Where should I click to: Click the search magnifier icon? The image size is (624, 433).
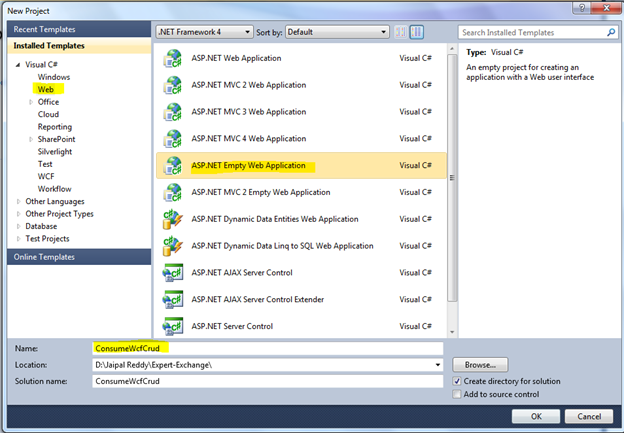coord(611,32)
